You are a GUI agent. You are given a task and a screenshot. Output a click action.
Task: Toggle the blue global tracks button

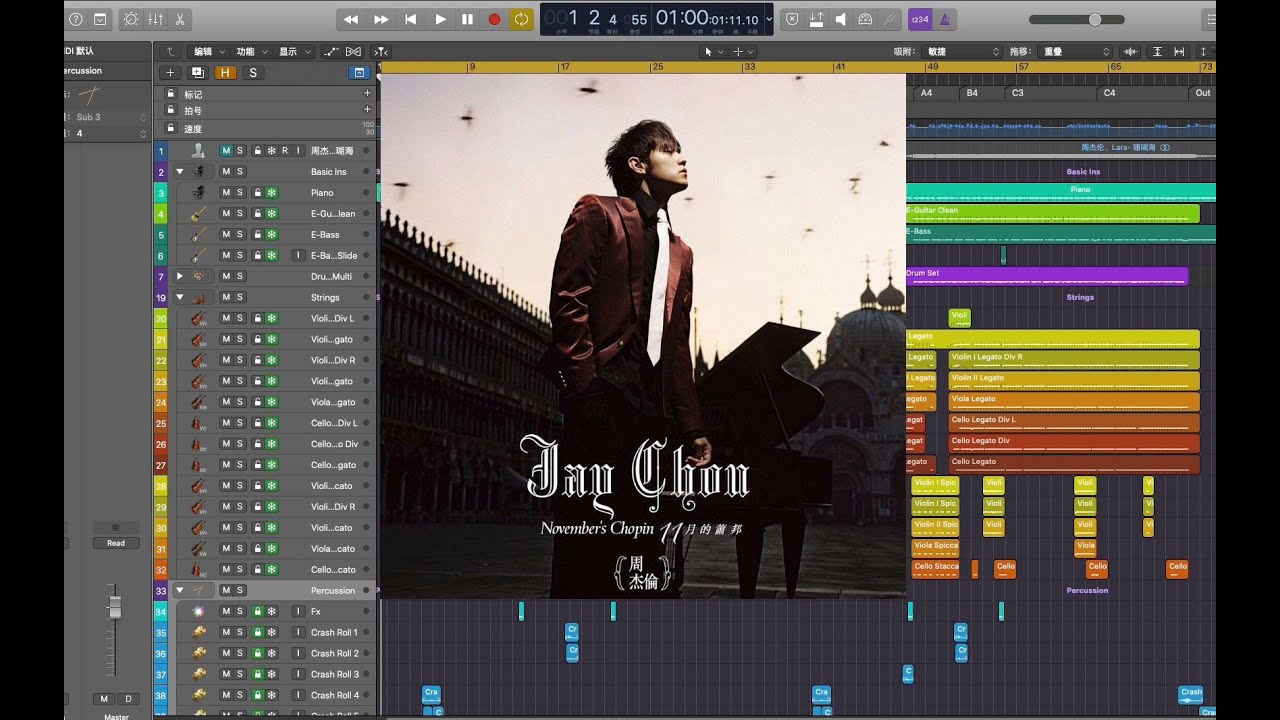(359, 72)
